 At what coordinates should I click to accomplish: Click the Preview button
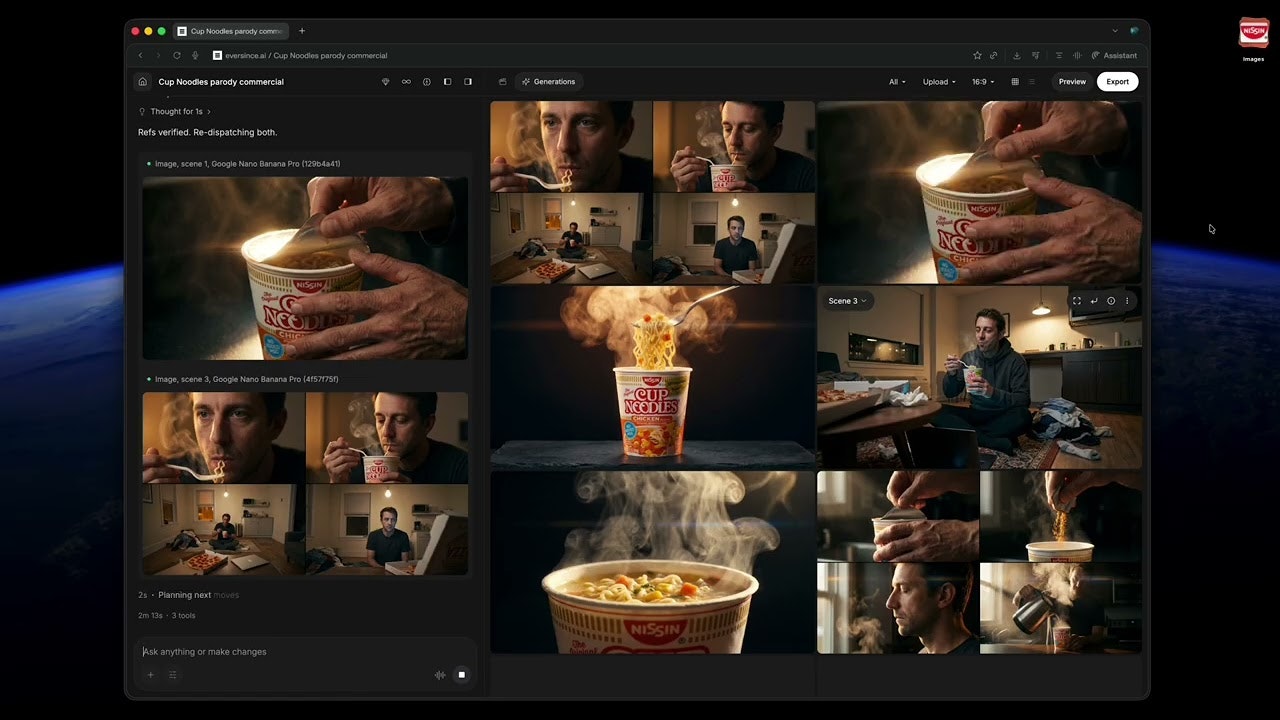click(x=1072, y=82)
